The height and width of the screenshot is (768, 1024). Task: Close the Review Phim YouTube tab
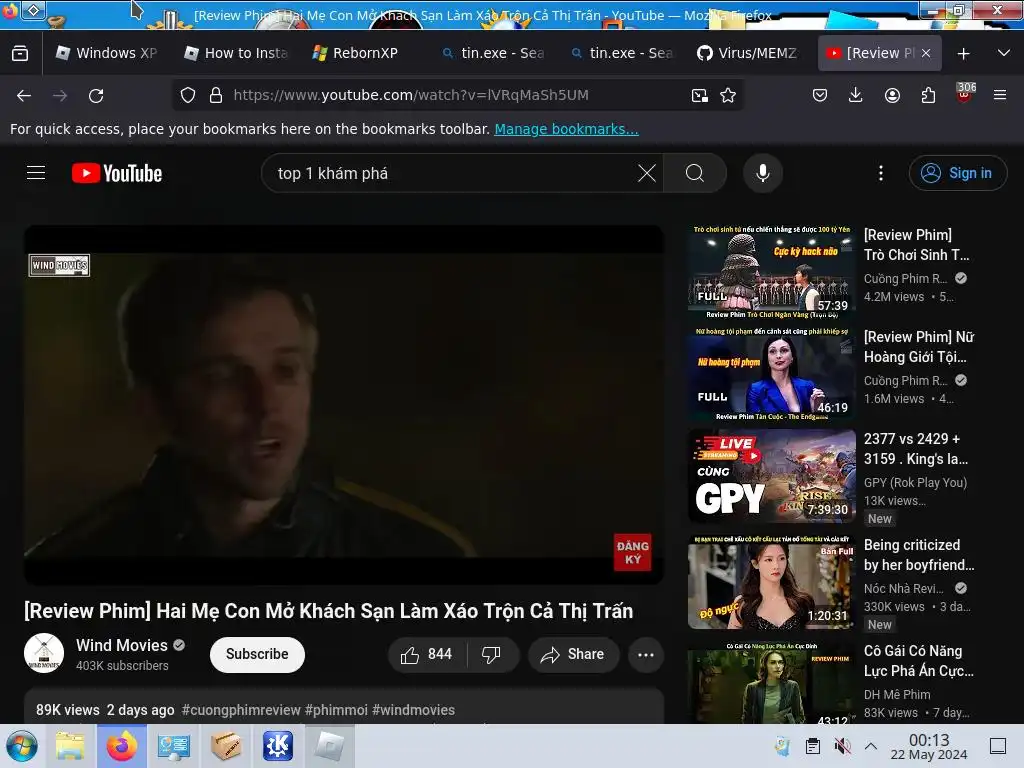926,53
